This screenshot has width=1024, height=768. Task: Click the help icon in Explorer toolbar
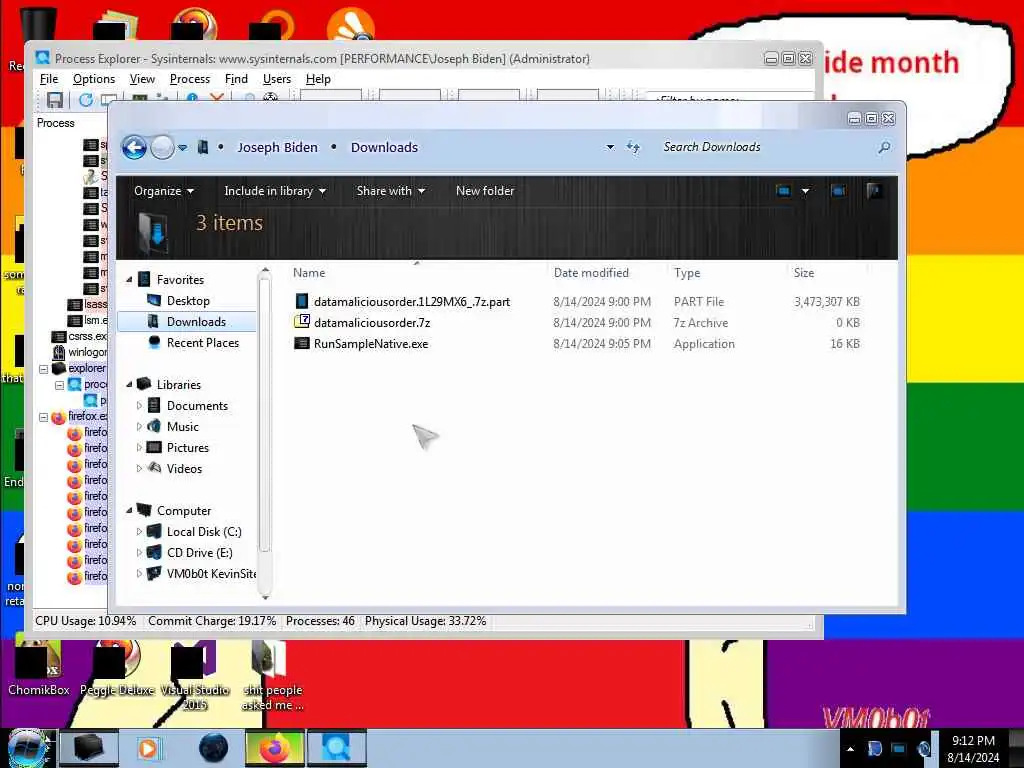pos(874,191)
